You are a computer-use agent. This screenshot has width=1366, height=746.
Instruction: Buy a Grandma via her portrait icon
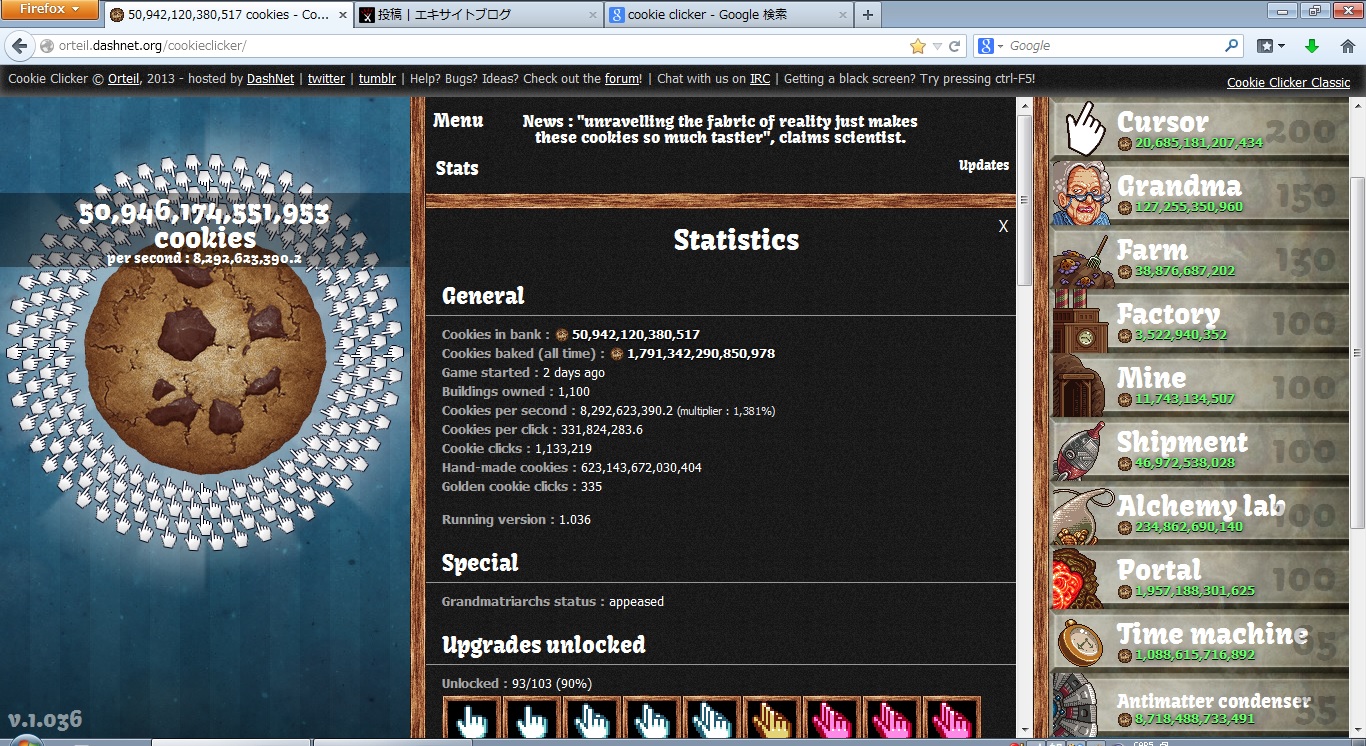click(1083, 193)
